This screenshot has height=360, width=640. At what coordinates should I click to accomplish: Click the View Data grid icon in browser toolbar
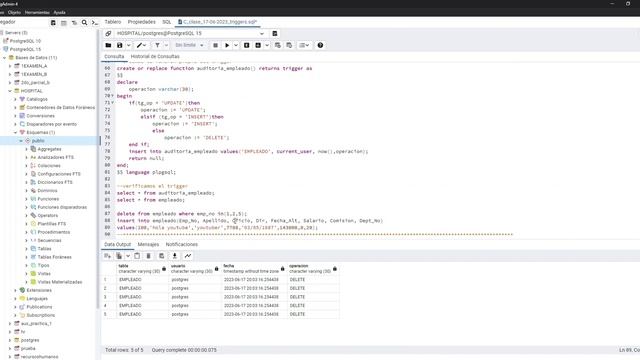tap(64, 23)
